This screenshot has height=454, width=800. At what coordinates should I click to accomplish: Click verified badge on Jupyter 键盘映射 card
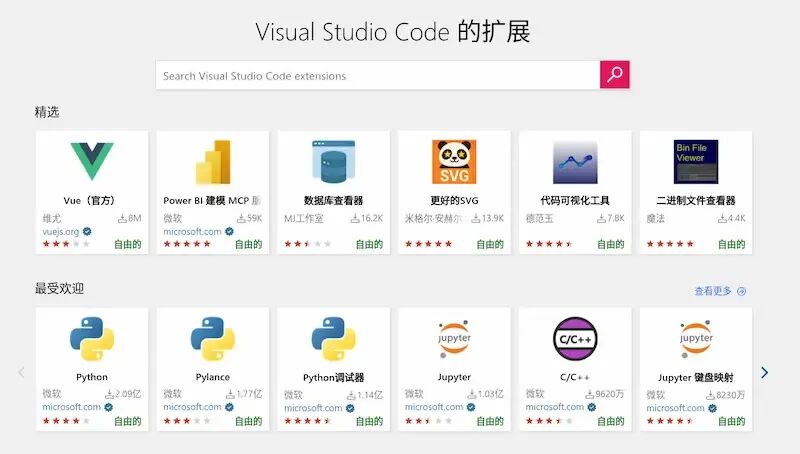click(713, 408)
